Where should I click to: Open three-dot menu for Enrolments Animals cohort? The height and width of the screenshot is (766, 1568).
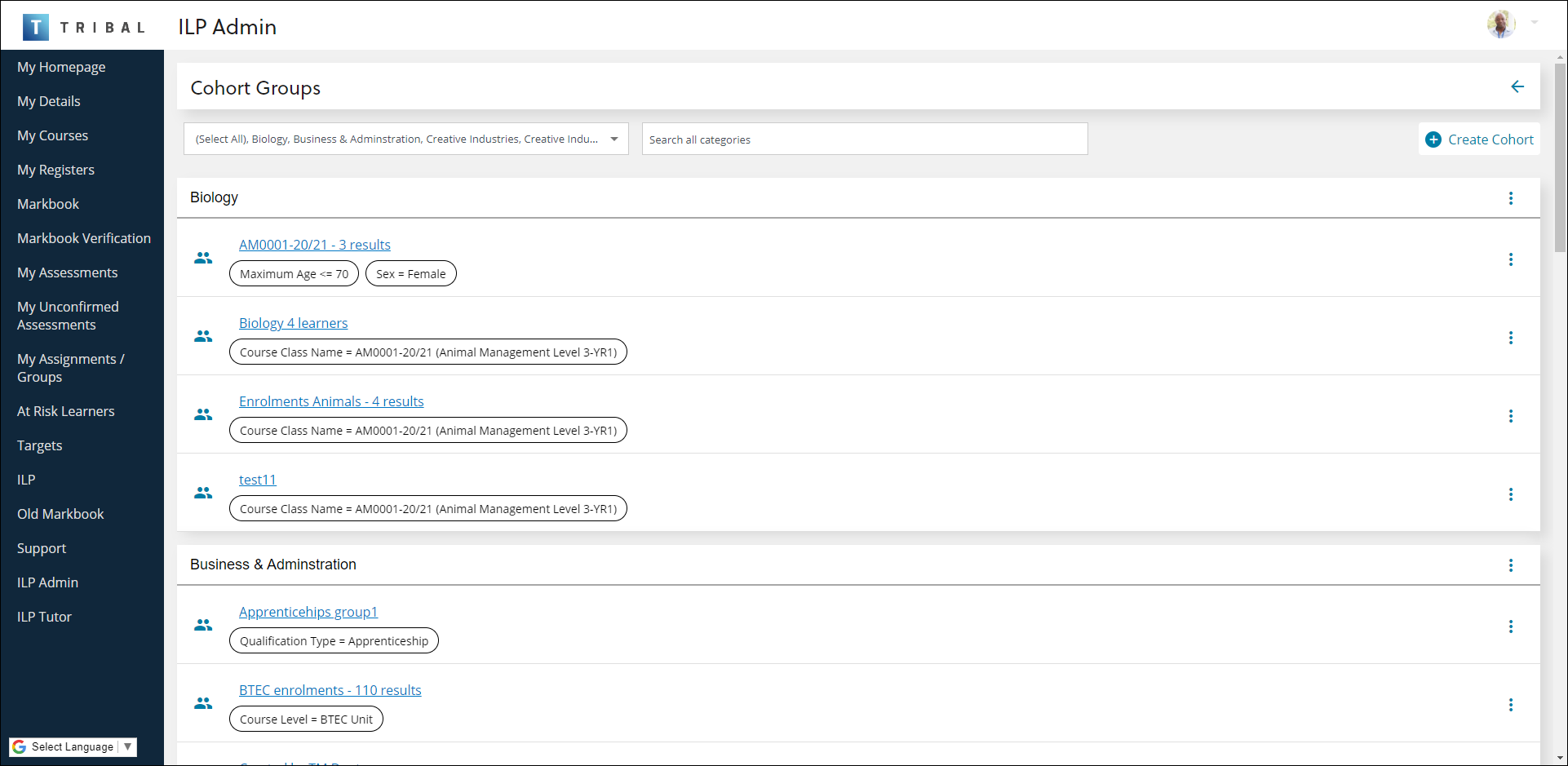(1510, 416)
